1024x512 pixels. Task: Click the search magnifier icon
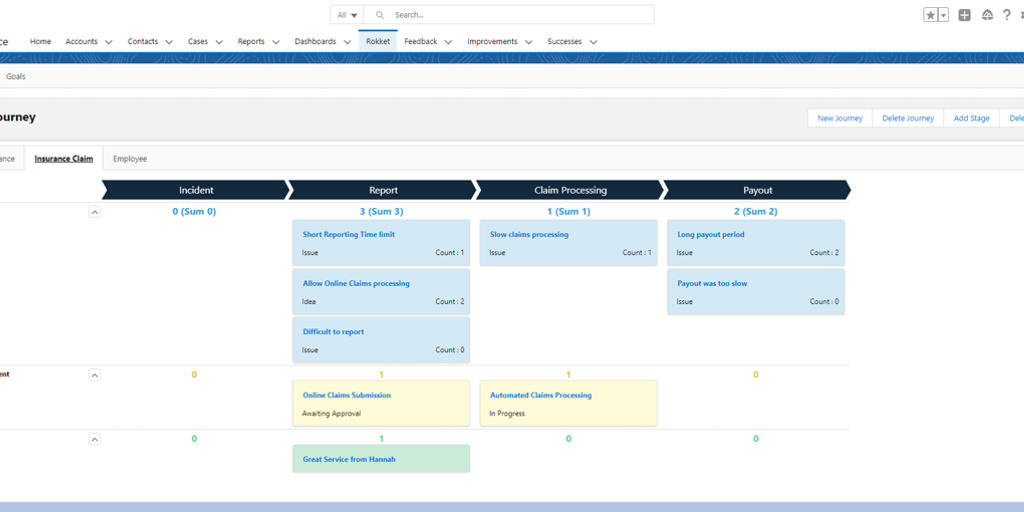pos(379,15)
